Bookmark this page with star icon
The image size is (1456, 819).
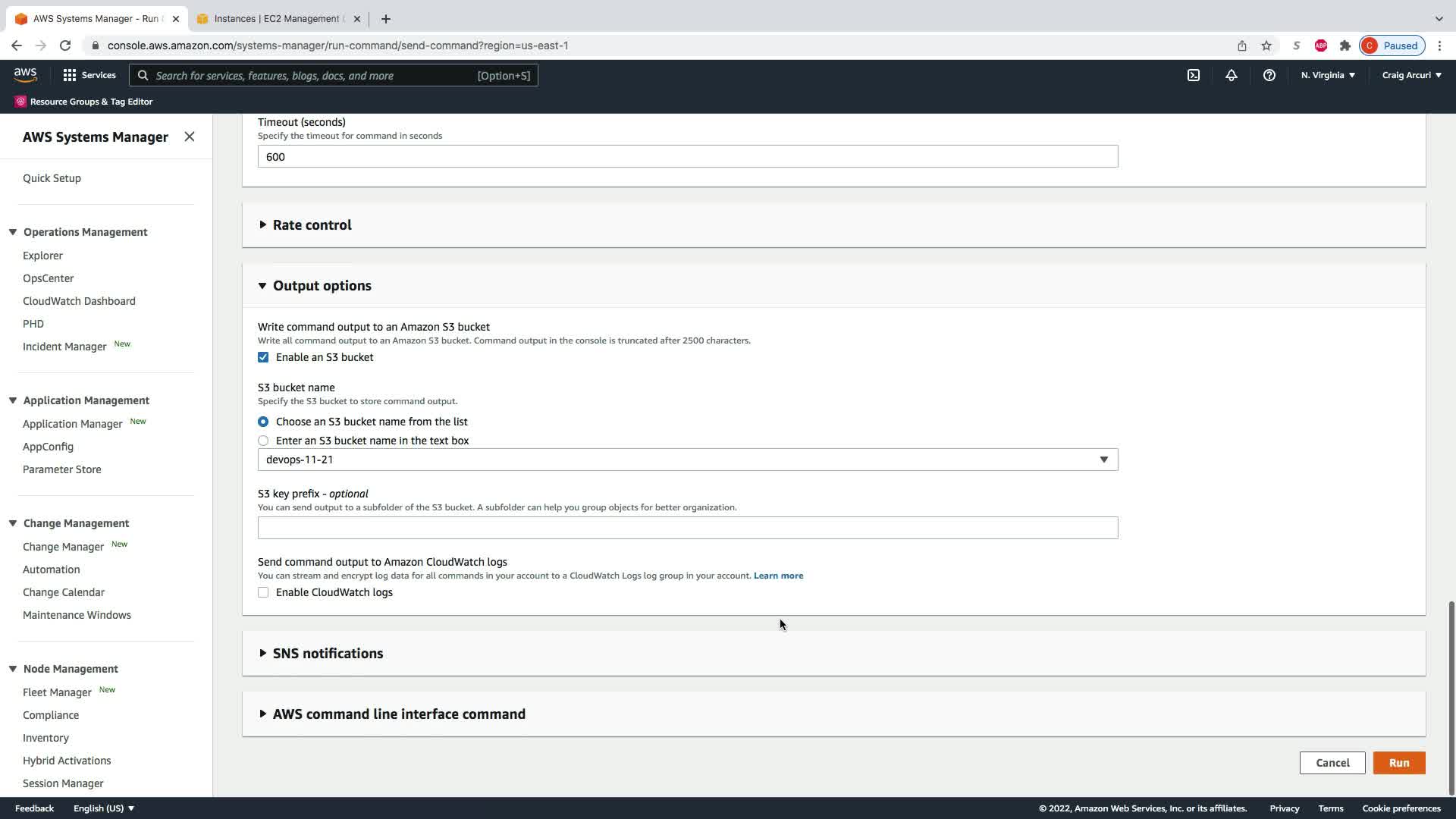[1266, 45]
